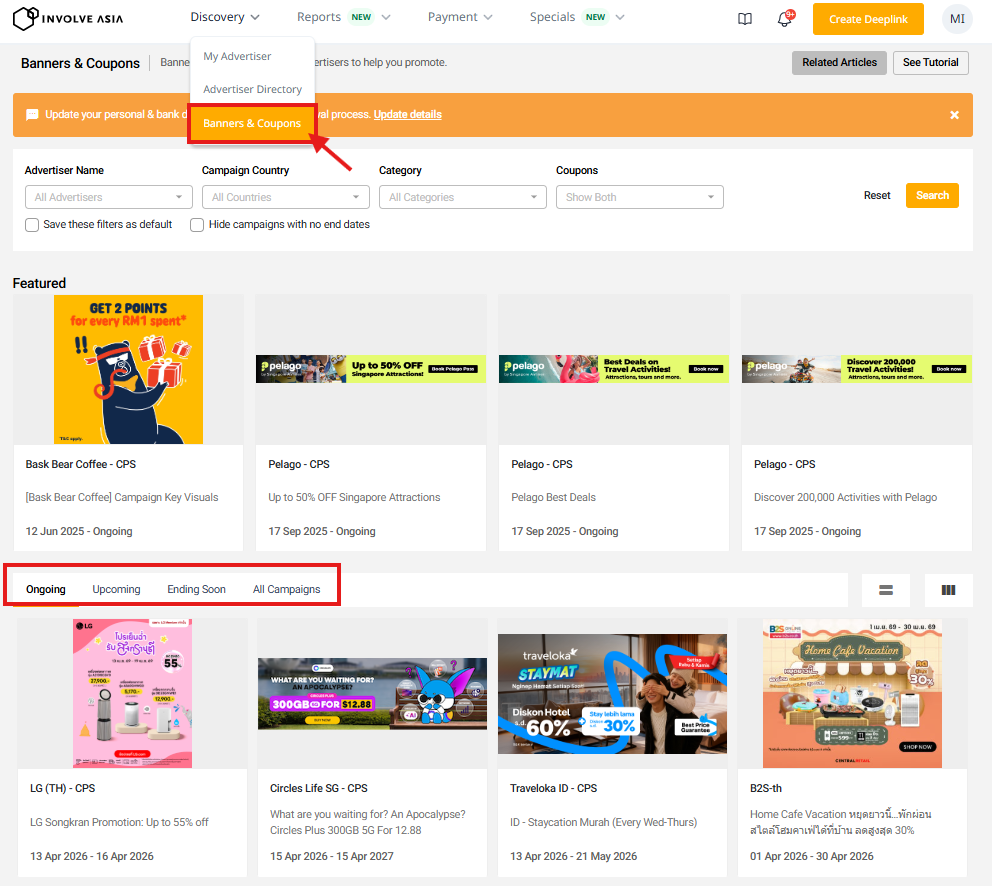
Task: Open the Advertiser Name dropdown
Action: 108,197
